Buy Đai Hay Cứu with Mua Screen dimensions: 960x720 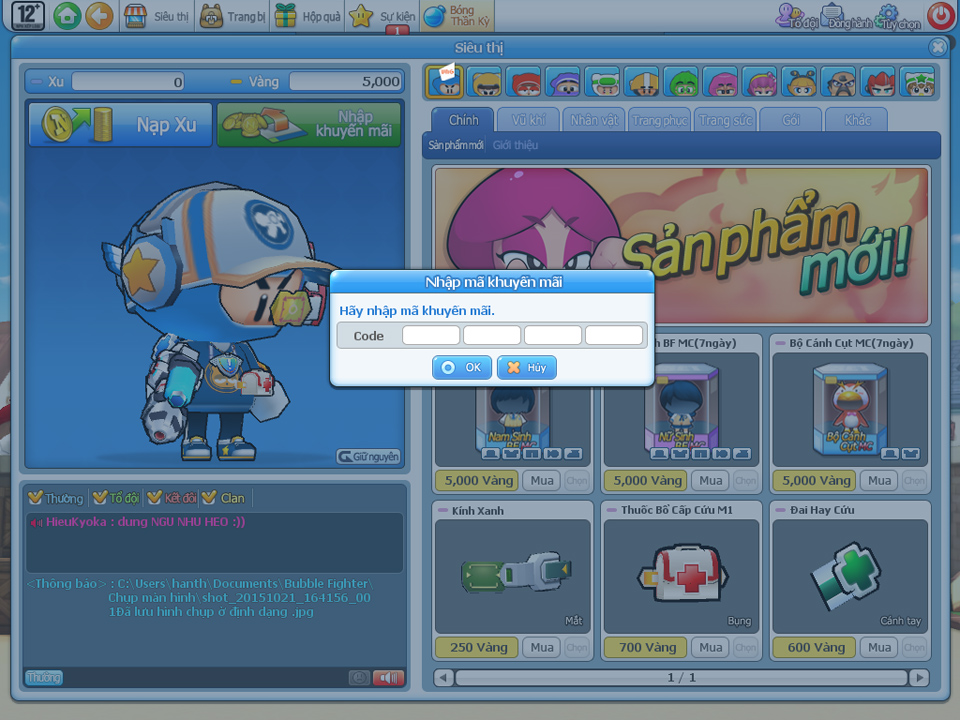[x=879, y=648]
